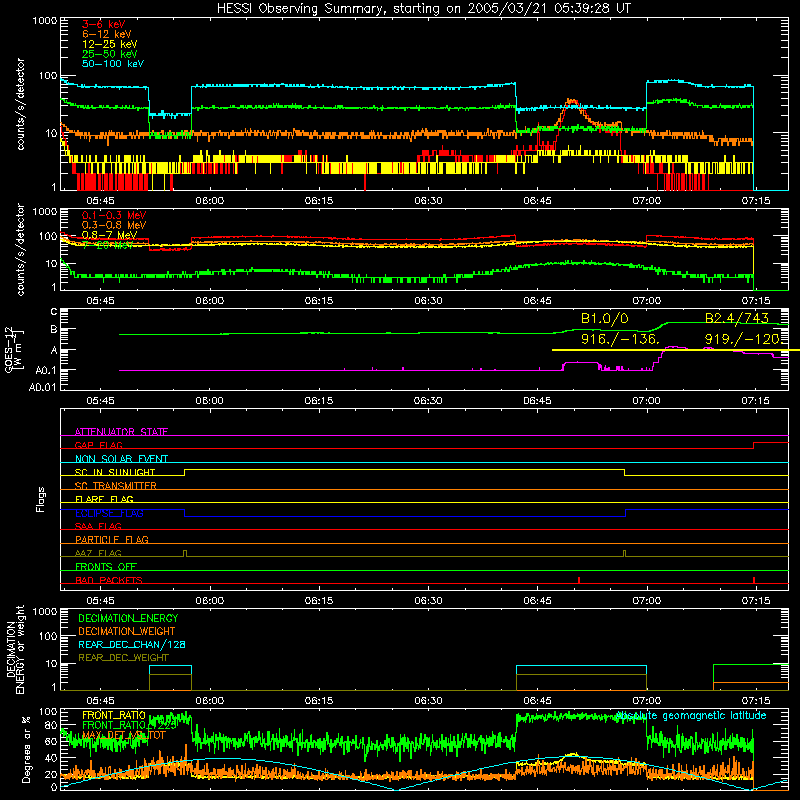Select the 12-25 keV legend label
Image resolution: width=800 pixels, height=800 pixels.
coord(110,44)
